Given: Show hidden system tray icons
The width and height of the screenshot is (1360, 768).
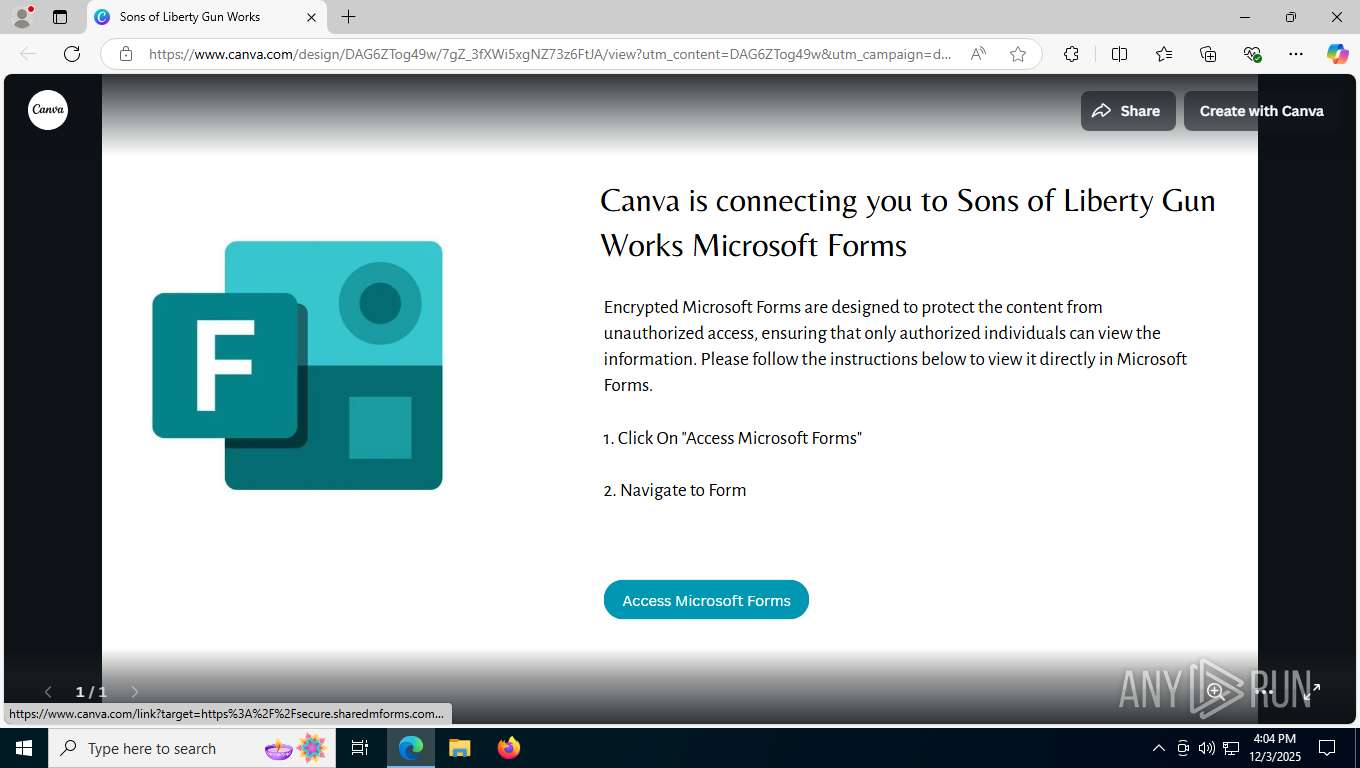Looking at the screenshot, I should [1159, 748].
